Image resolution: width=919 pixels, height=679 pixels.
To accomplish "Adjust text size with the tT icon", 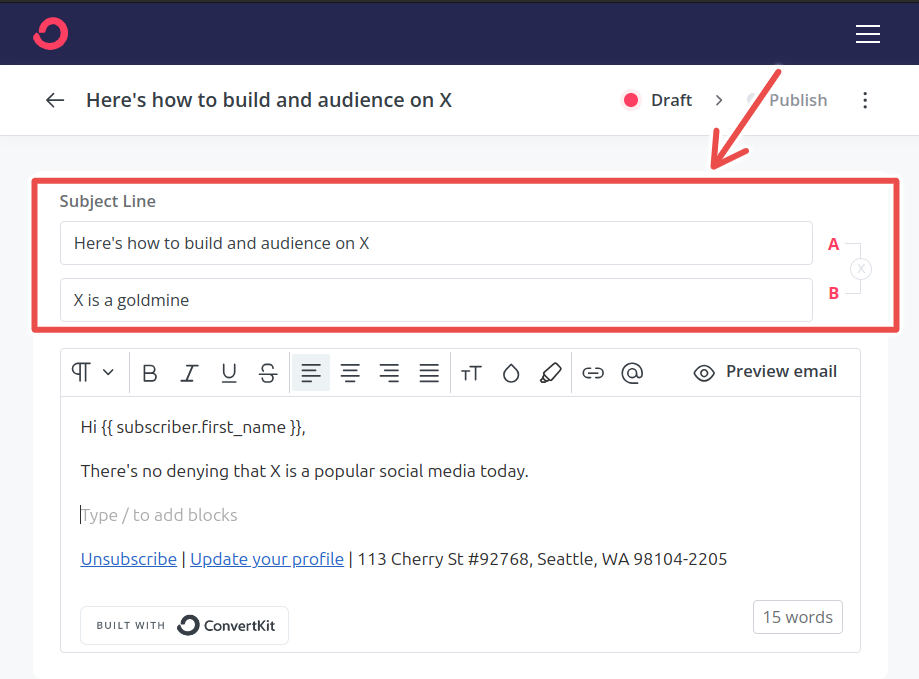I will 471,372.
